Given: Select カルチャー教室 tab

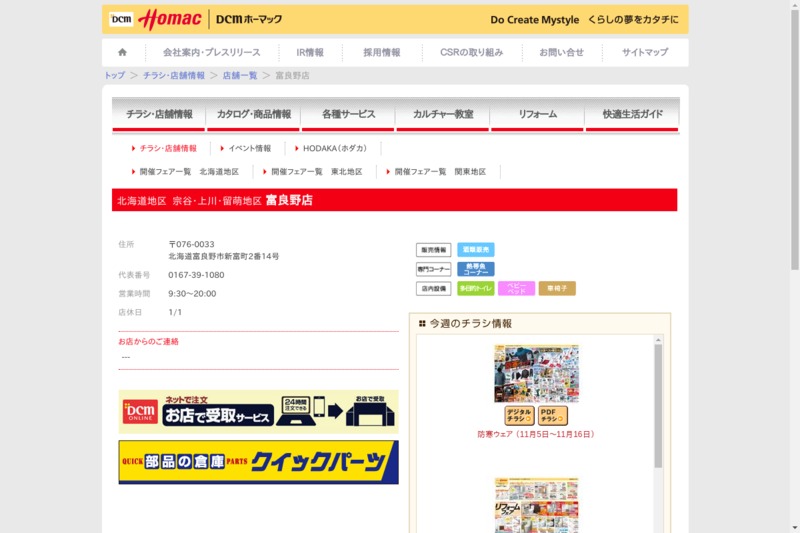Looking at the screenshot, I should coord(443,114).
